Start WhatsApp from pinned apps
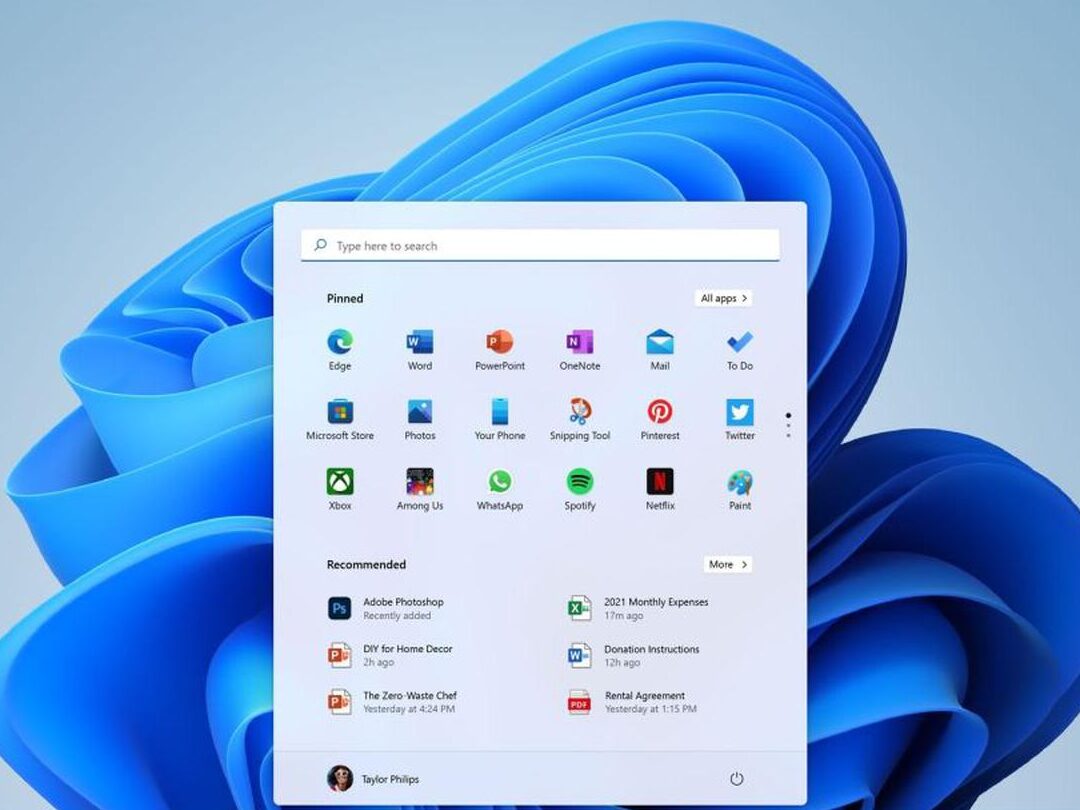 coord(500,482)
